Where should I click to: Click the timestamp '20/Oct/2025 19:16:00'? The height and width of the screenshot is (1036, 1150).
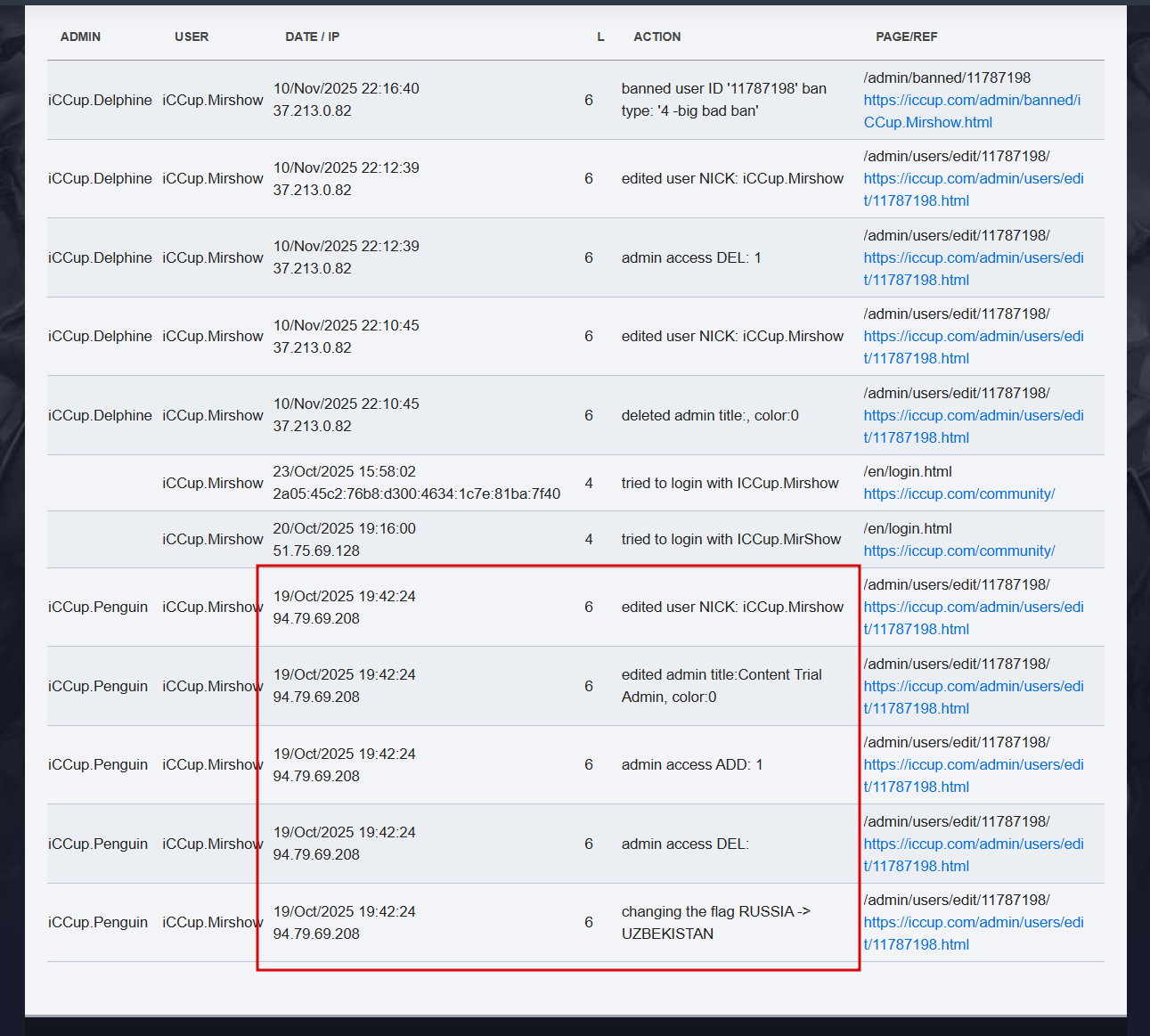pyautogui.click(x=345, y=529)
